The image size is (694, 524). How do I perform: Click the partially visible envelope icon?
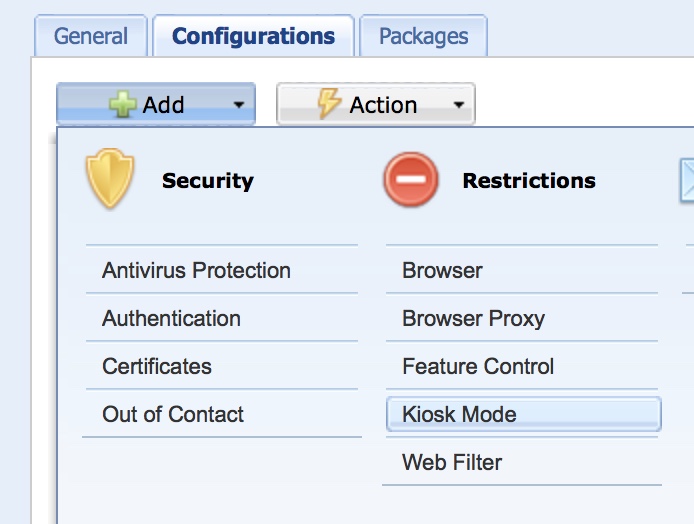[x=686, y=181]
